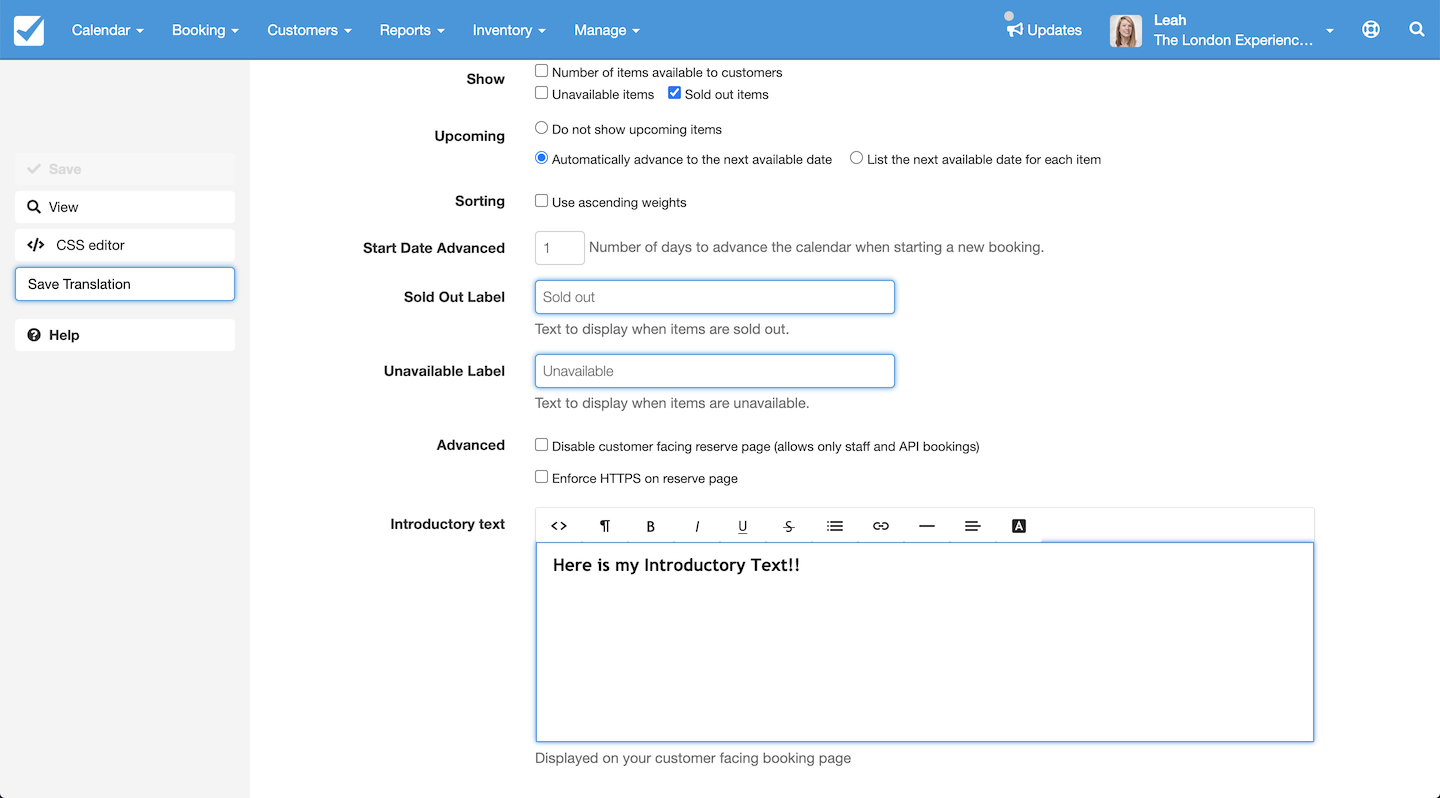The height and width of the screenshot is (798, 1440).
Task: Open the Calendar dropdown menu
Action: (108, 30)
